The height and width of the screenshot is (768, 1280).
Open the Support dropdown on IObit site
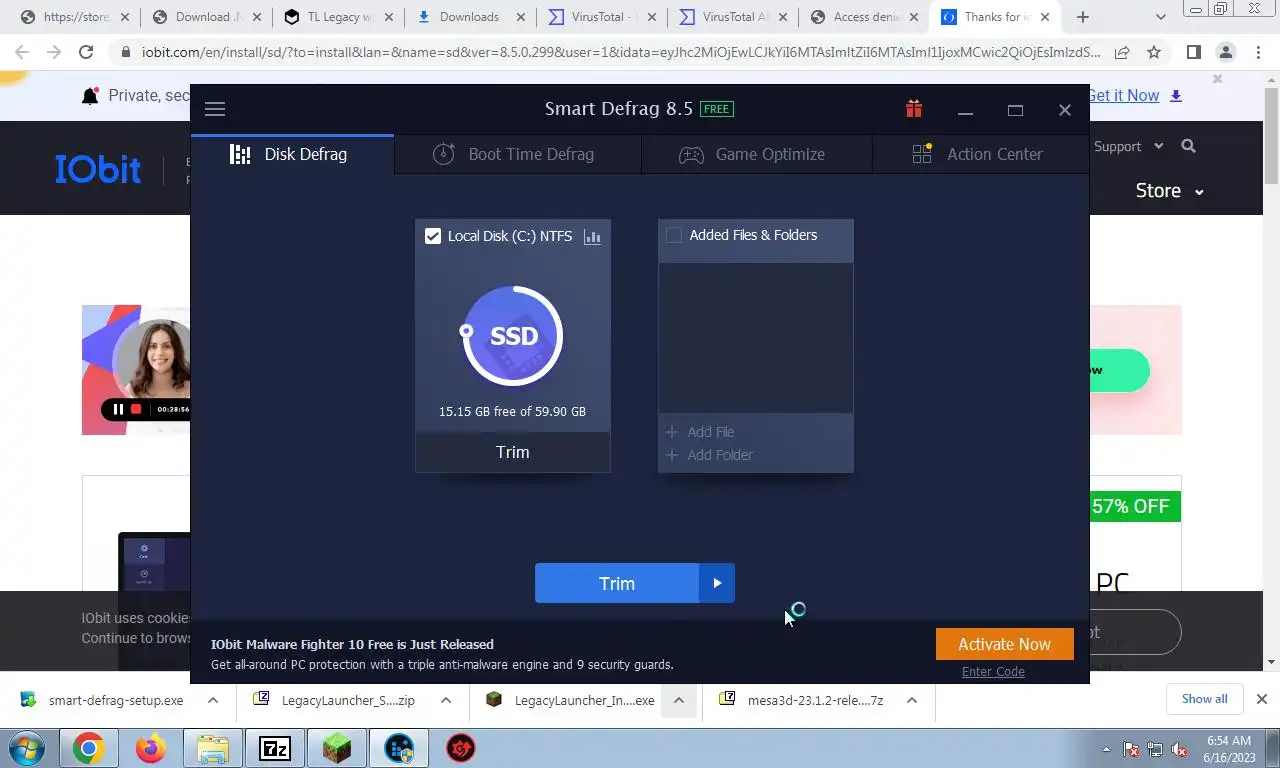point(1128,146)
